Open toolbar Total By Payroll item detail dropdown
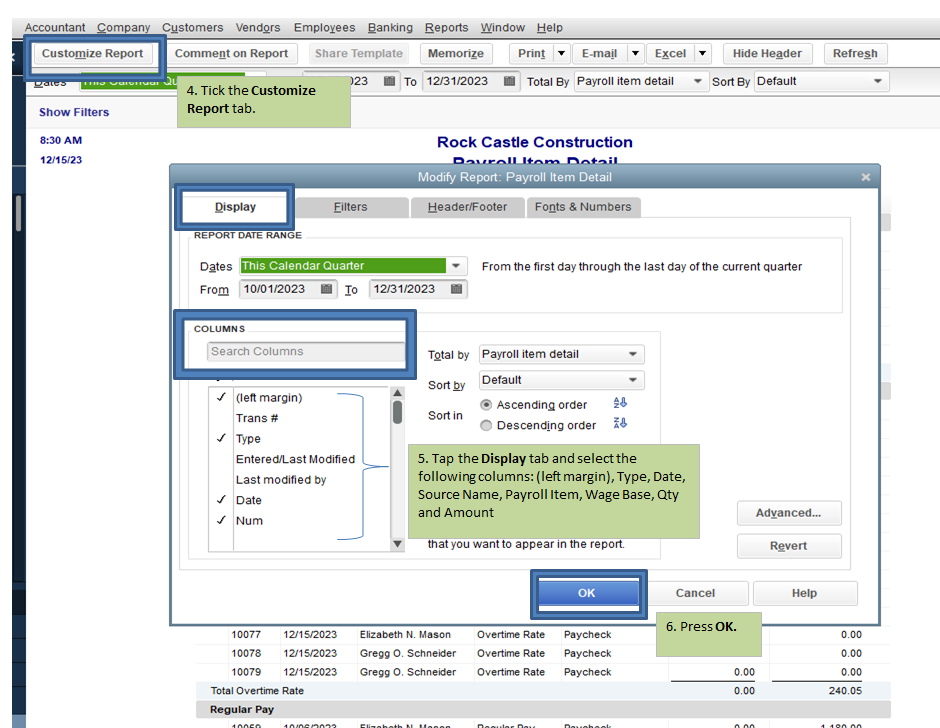The width and height of the screenshot is (940, 728). click(x=697, y=81)
